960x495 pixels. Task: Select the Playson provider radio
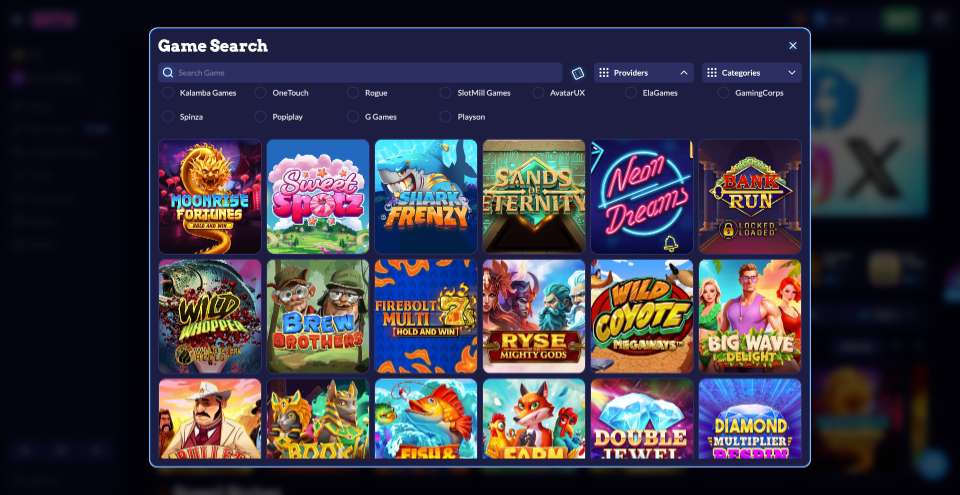(445, 117)
